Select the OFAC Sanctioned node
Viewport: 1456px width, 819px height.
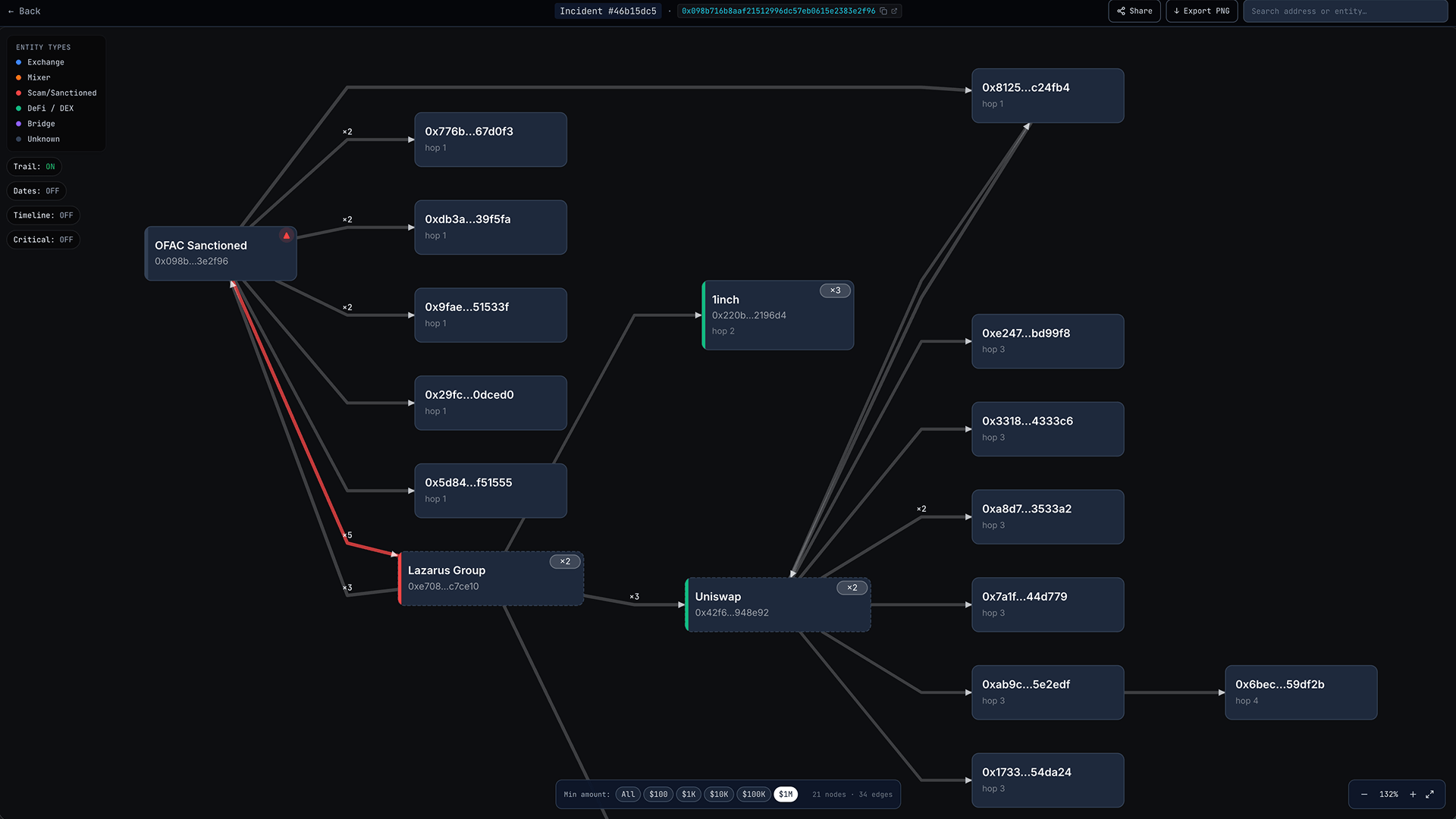(x=221, y=253)
